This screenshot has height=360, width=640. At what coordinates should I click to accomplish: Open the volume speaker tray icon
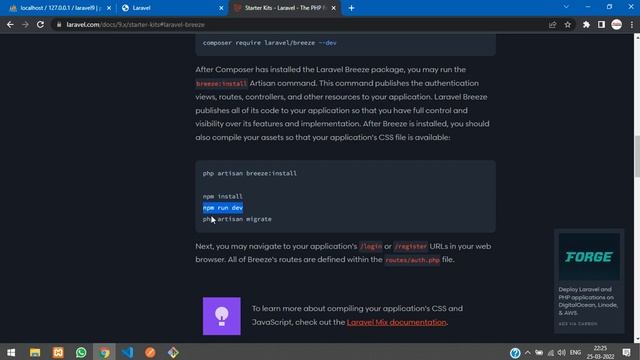(562, 352)
